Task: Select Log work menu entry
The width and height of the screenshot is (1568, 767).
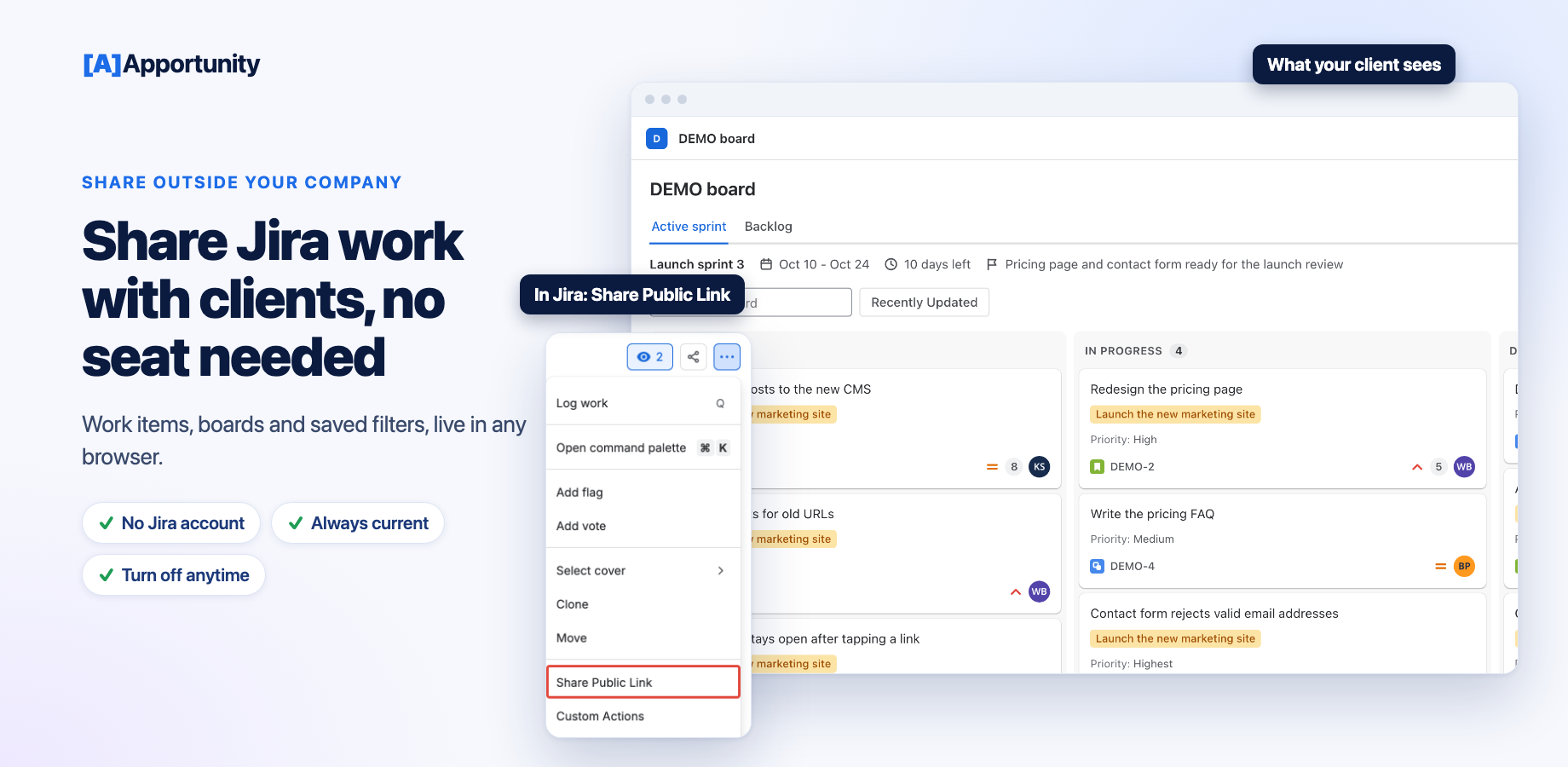Action: 643,403
